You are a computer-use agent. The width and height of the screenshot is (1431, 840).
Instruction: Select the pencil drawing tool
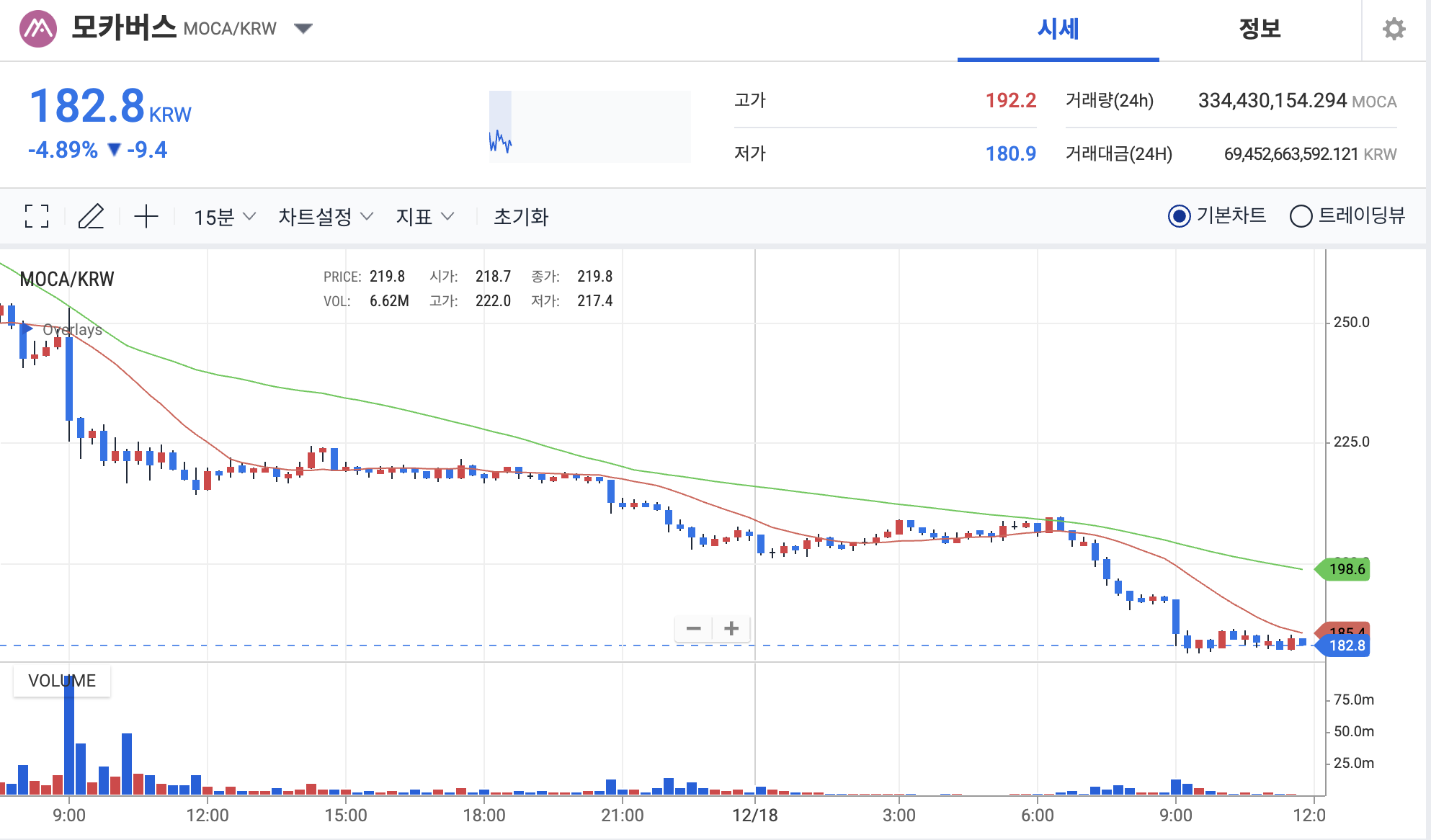pyautogui.click(x=91, y=216)
